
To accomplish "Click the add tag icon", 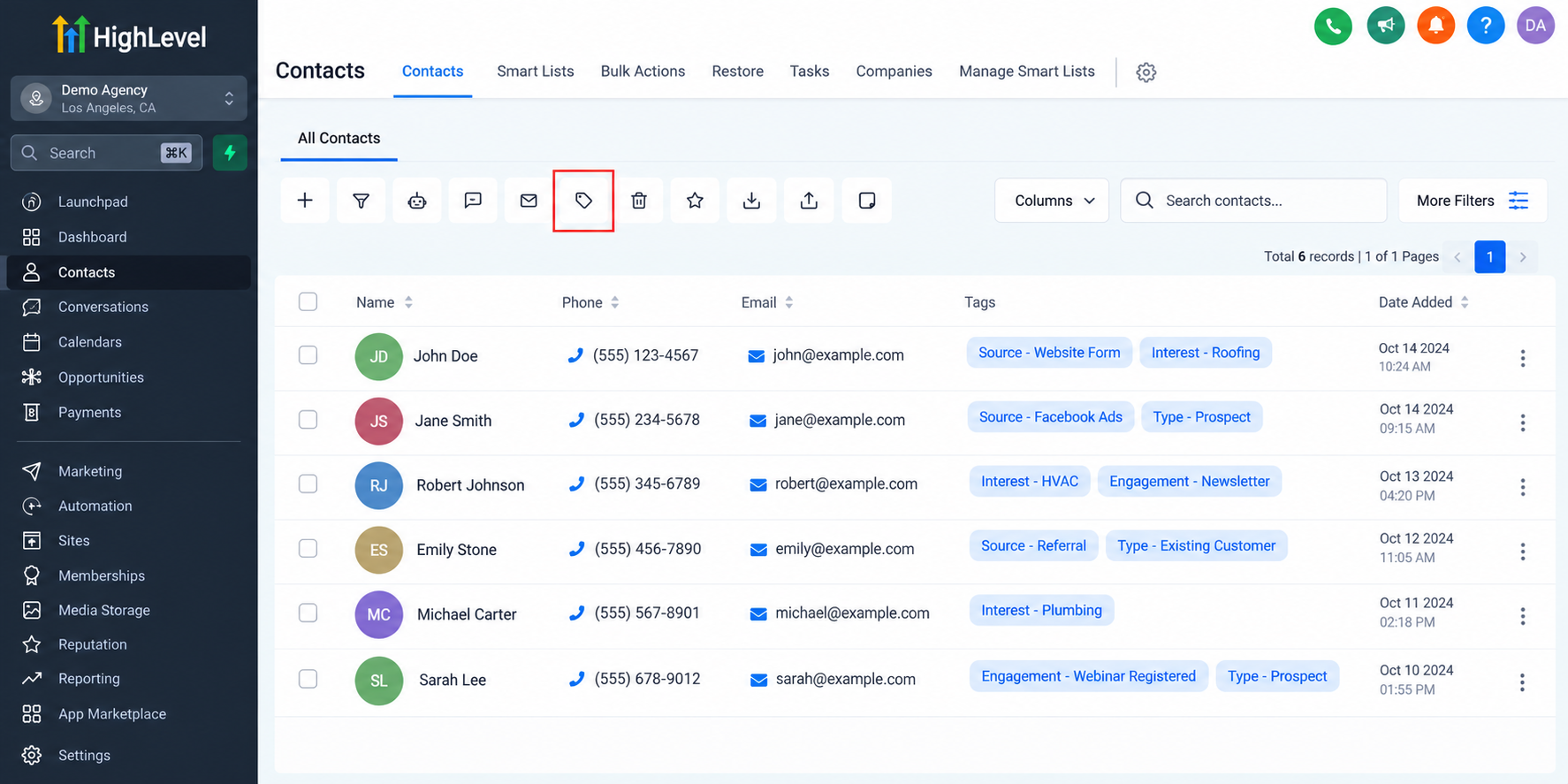I will click(583, 201).
